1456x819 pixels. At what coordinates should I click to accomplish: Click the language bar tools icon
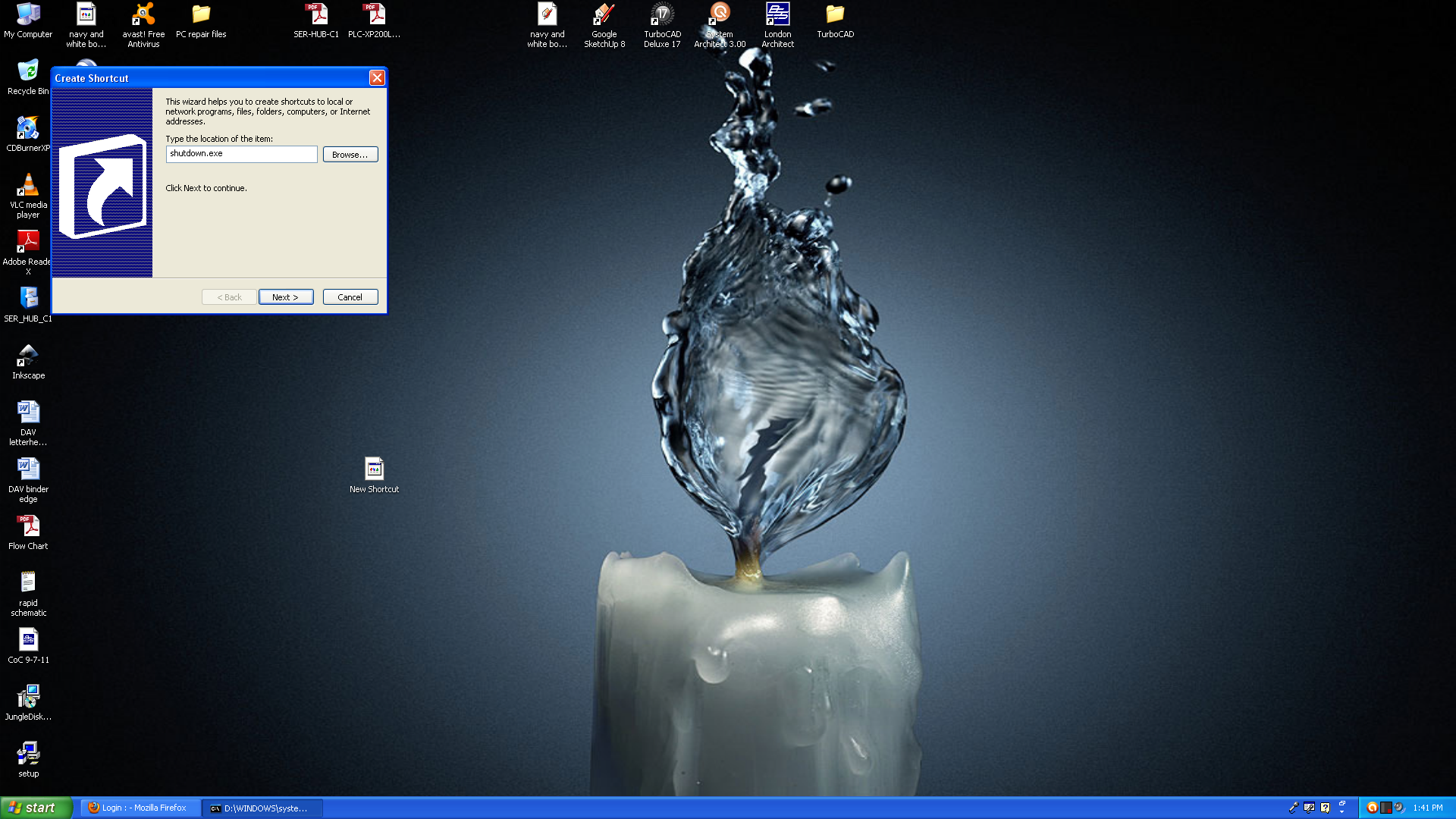tap(1309, 808)
